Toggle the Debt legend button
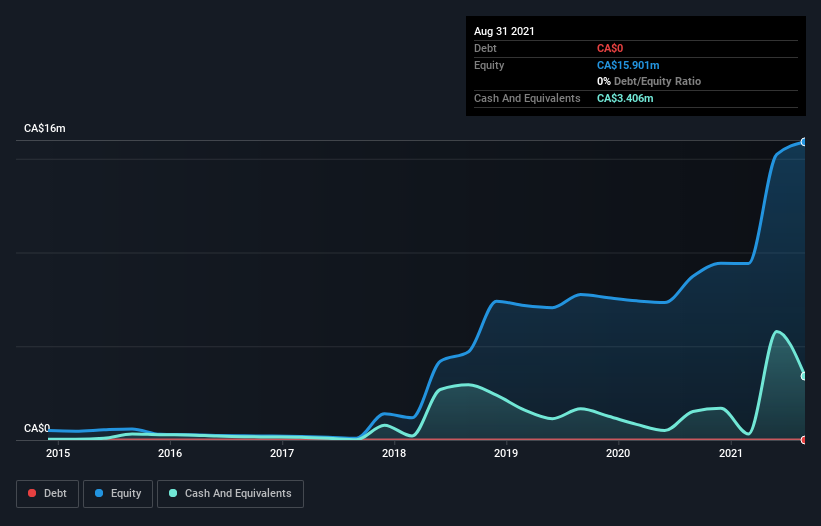The height and width of the screenshot is (526, 821). (x=48, y=494)
